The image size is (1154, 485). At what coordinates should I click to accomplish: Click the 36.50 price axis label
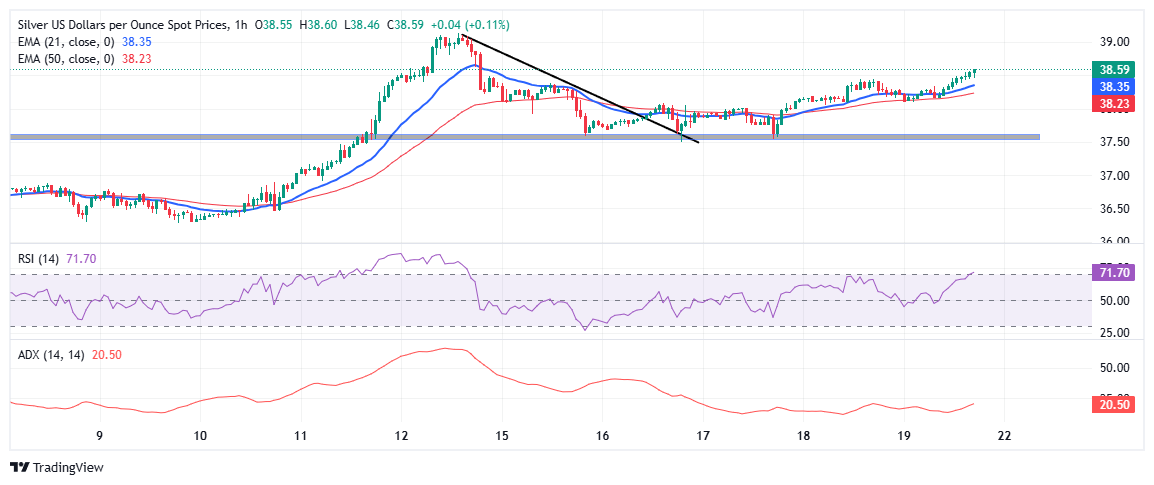coord(1113,209)
